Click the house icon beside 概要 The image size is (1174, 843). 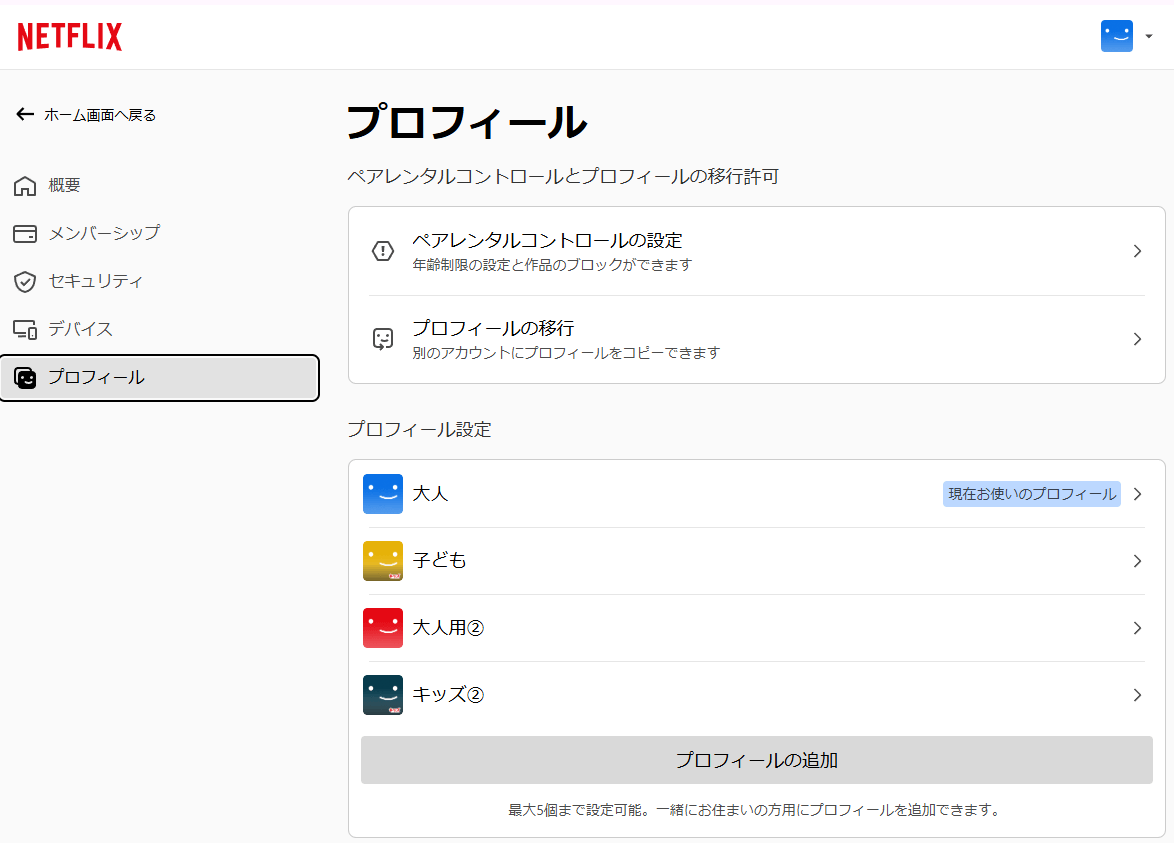pyautogui.click(x=25, y=186)
